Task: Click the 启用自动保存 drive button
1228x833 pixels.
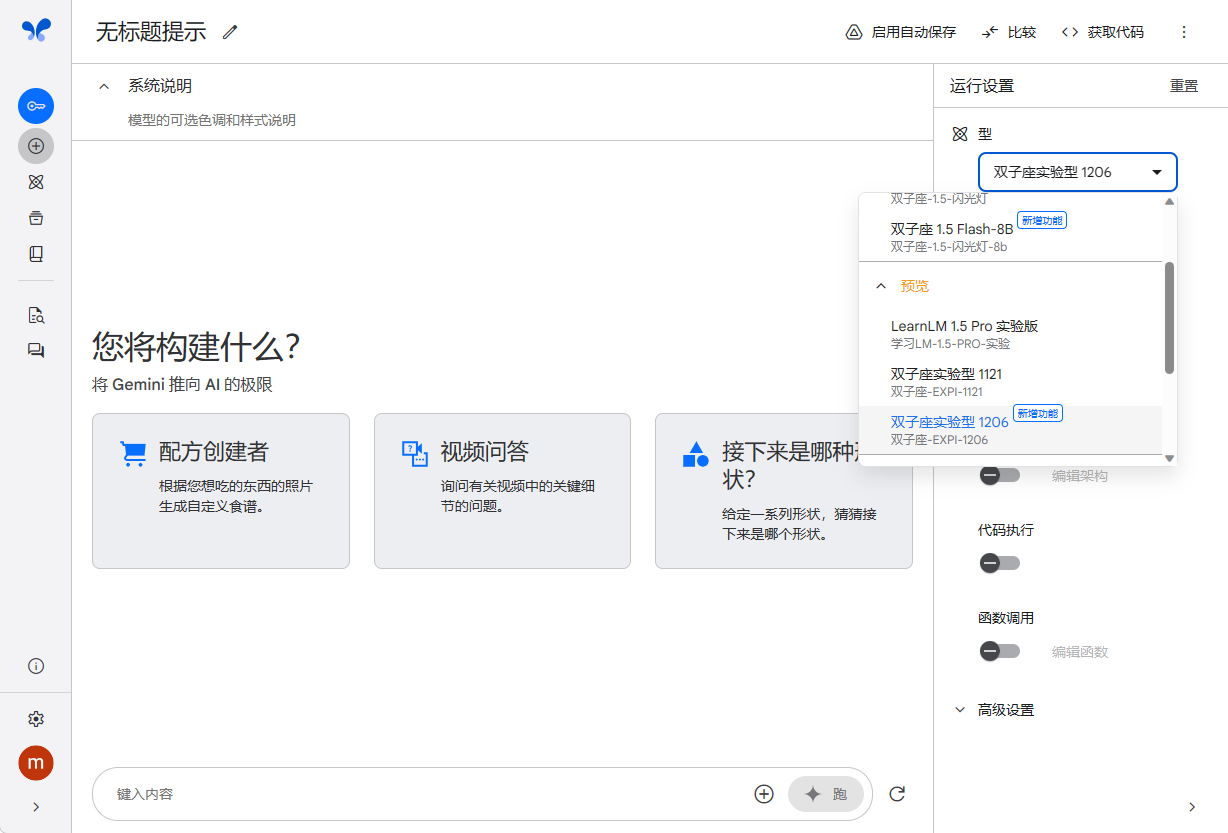Action: [901, 32]
